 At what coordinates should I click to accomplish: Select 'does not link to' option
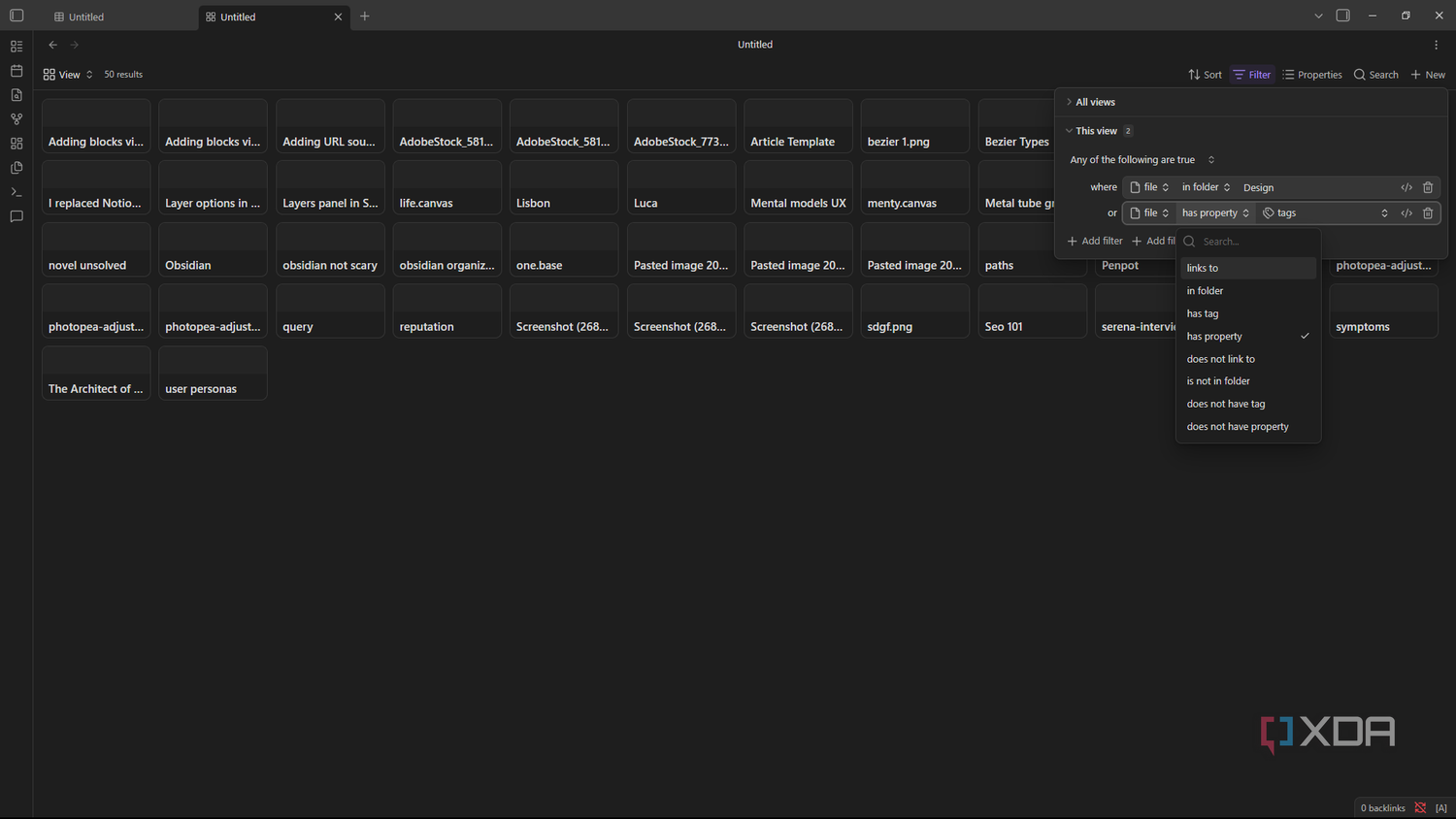click(x=1248, y=359)
